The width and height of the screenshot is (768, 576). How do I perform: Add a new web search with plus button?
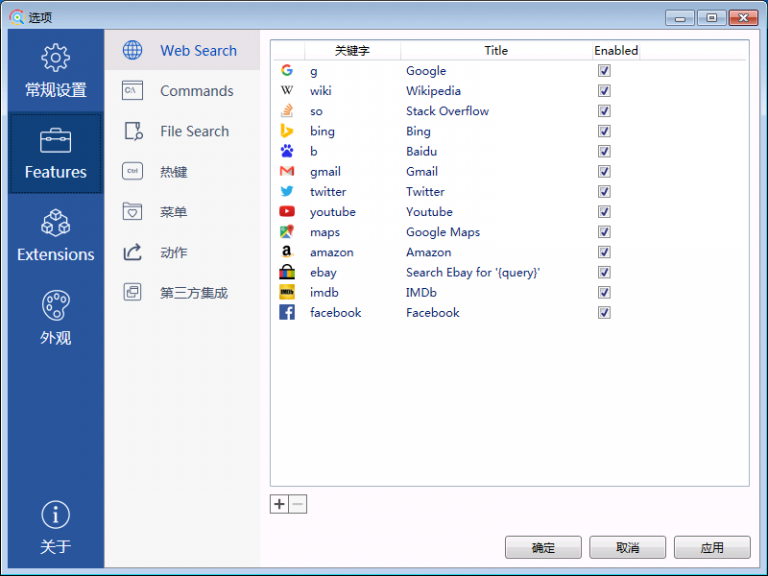279,504
